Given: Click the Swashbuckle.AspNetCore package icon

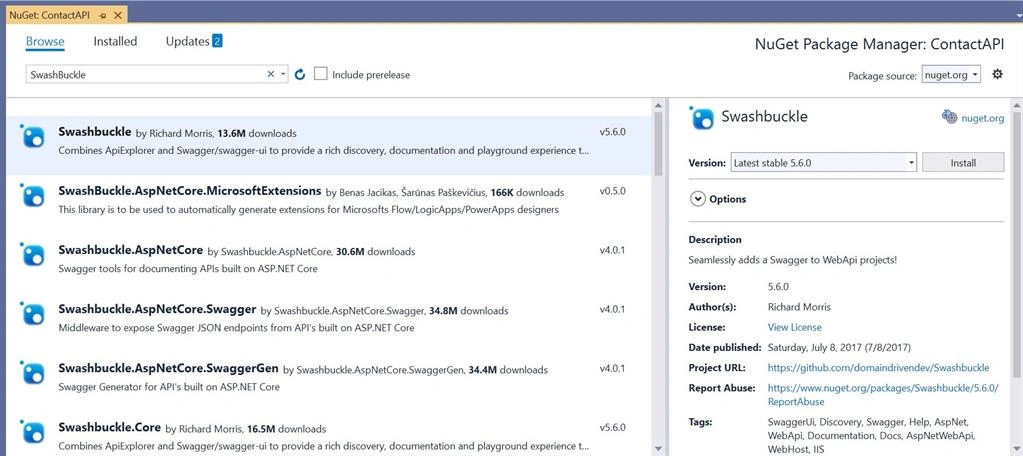Looking at the screenshot, I should [x=33, y=255].
